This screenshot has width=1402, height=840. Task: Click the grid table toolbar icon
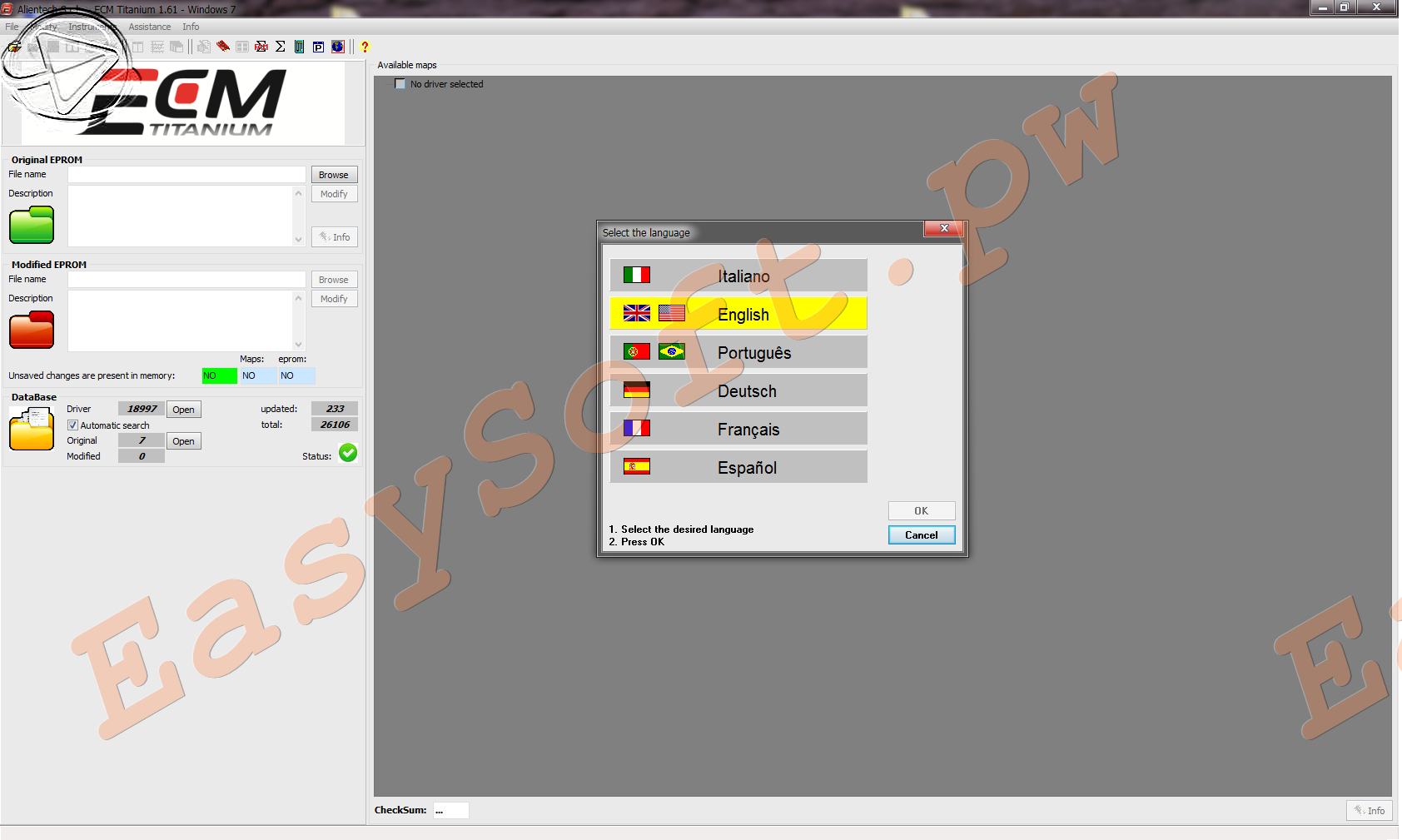tap(242, 47)
